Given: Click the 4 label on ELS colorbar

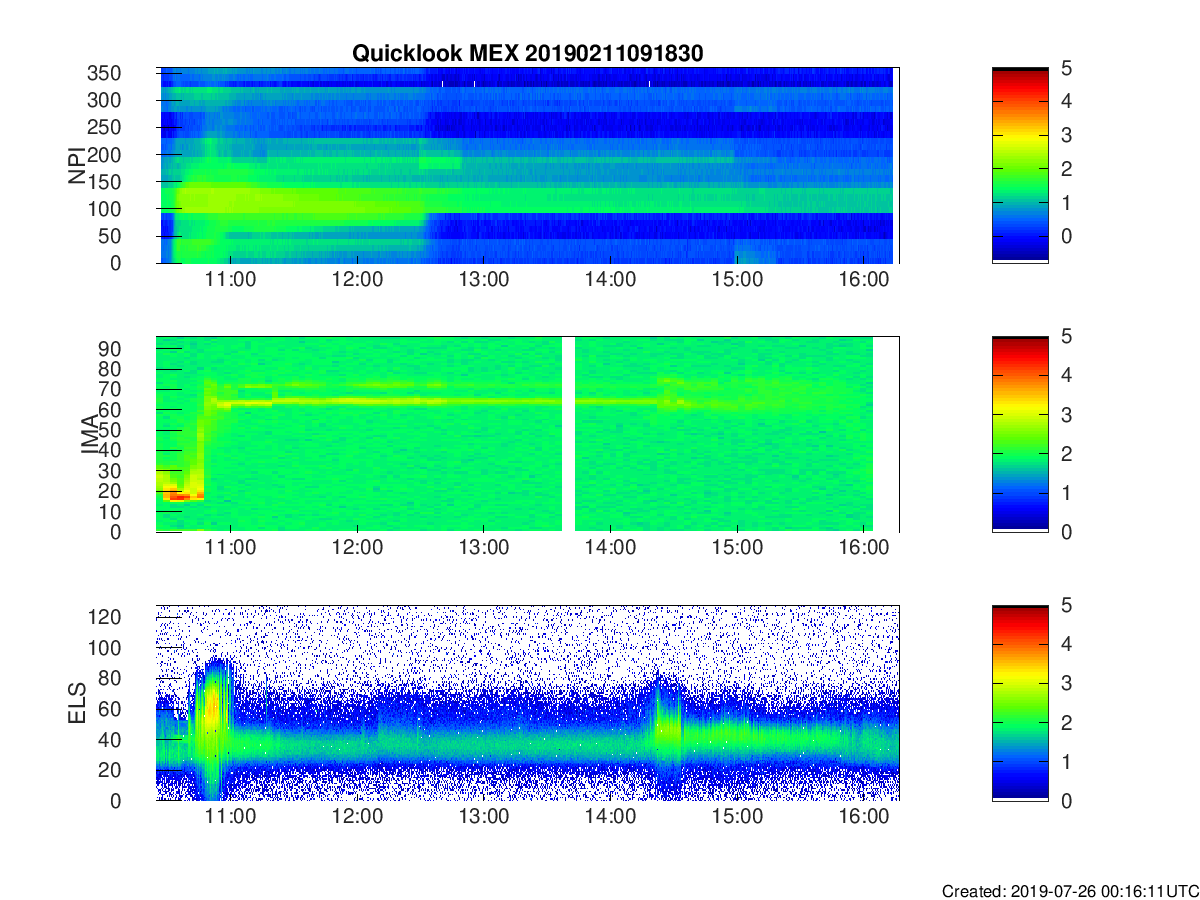Looking at the screenshot, I should coord(1066,645).
